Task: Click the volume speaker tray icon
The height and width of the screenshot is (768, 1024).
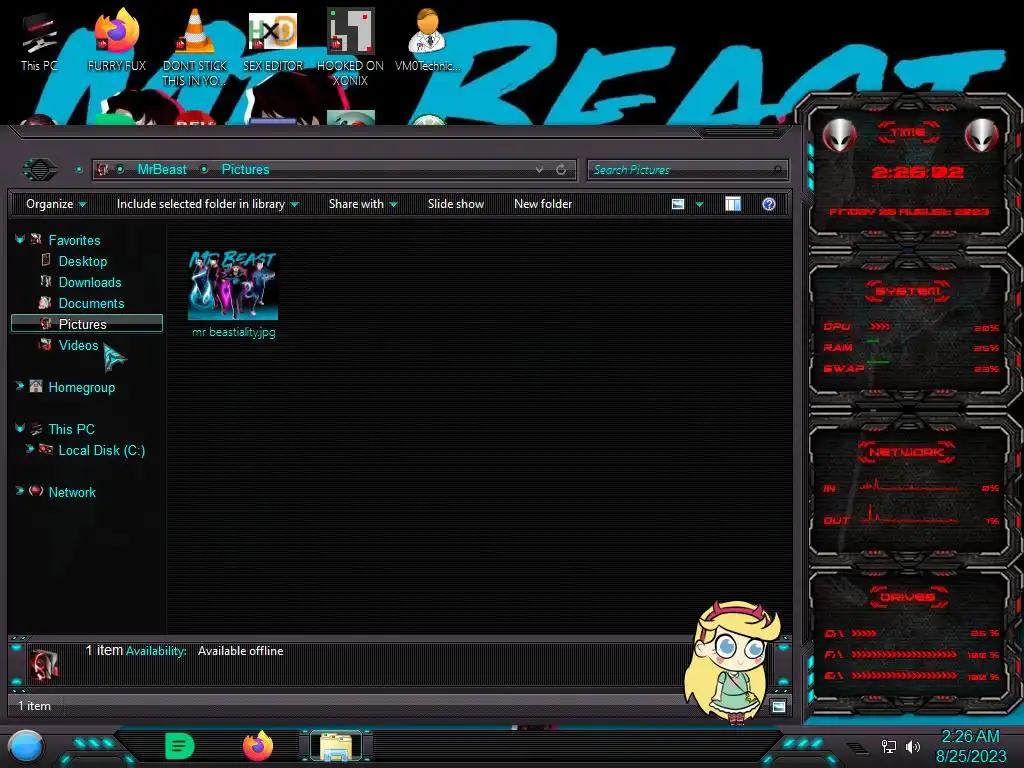Action: (x=913, y=746)
